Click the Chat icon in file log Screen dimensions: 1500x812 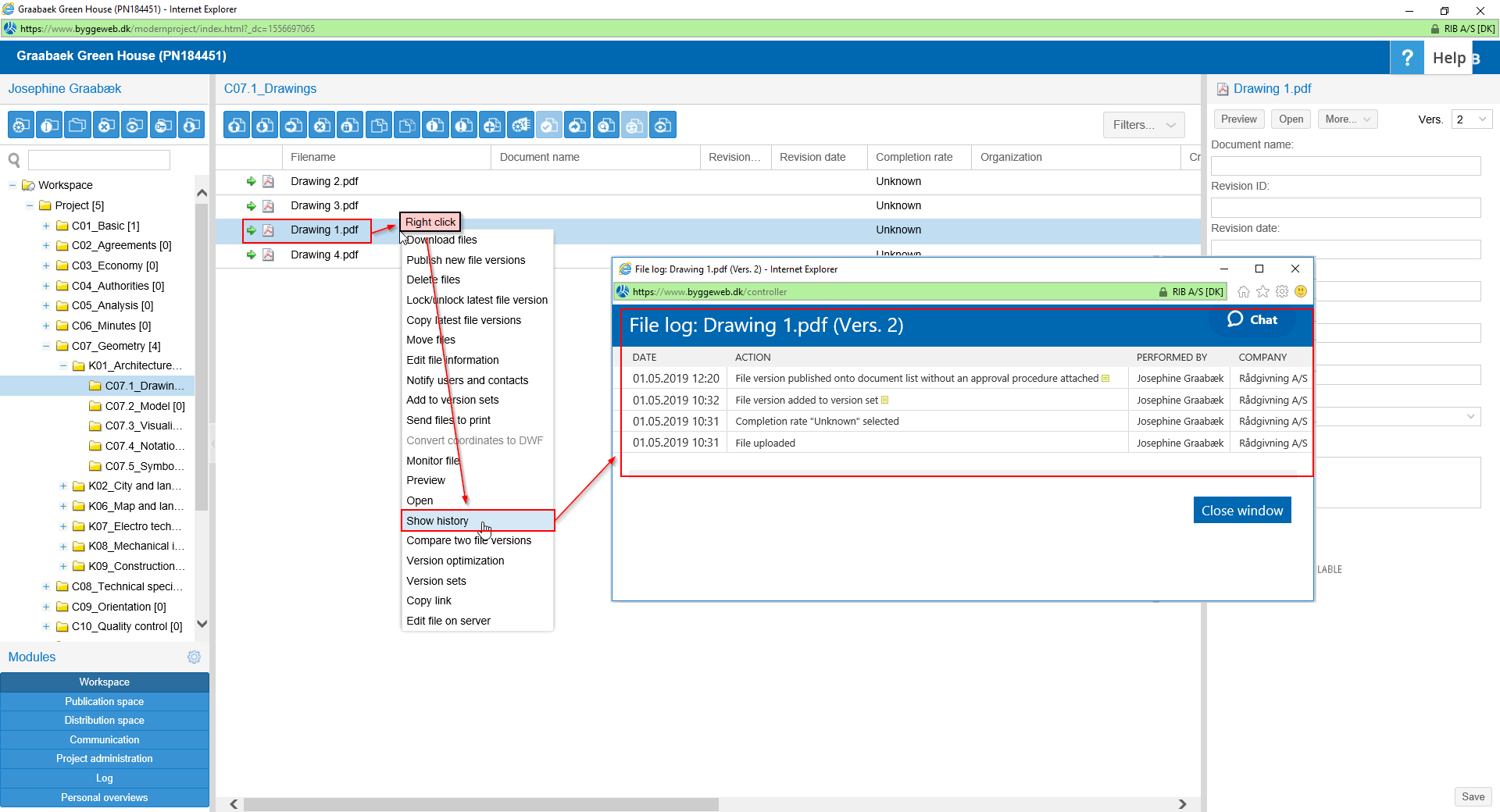click(x=1252, y=319)
